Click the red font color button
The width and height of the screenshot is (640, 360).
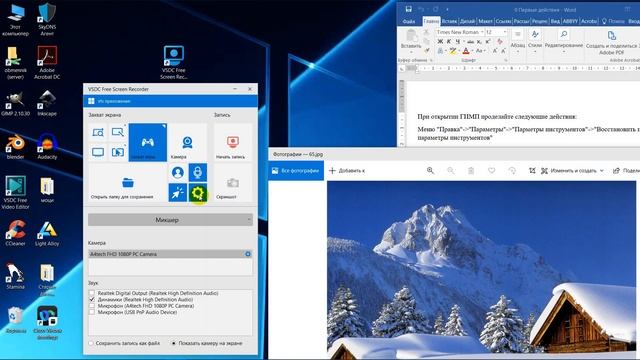point(466,51)
